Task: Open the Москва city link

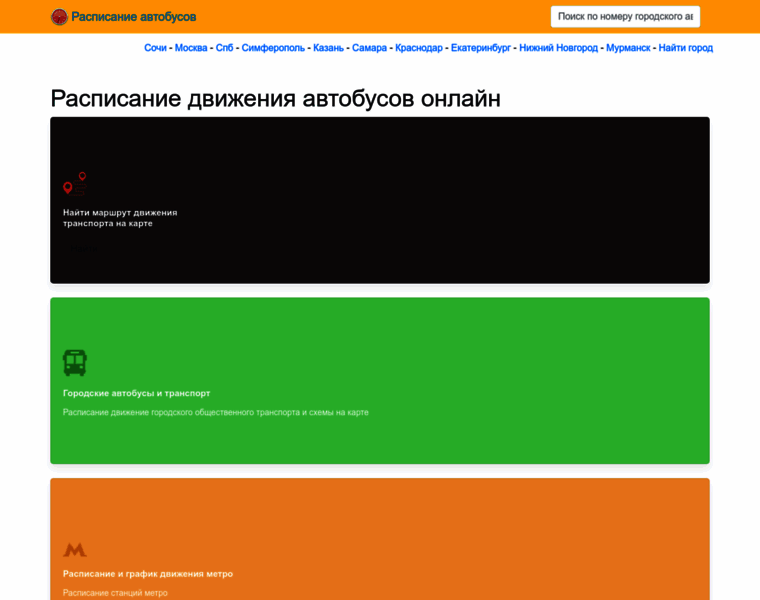Action: click(x=191, y=48)
